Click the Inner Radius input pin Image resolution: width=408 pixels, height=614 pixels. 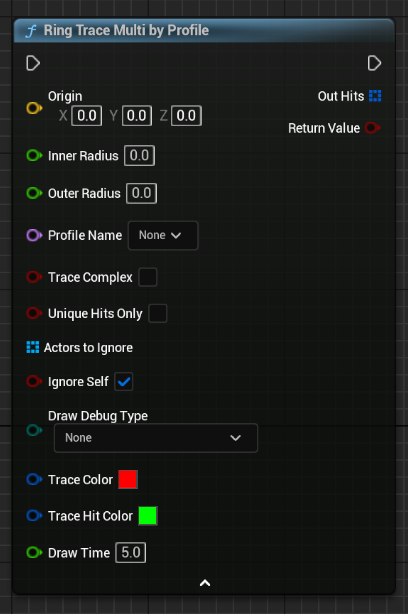(x=34, y=155)
